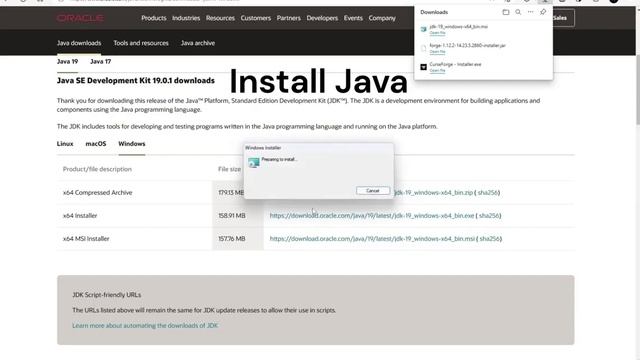640x360 pixels.
Task: Open downloads folder icon in Downloads panel
Action: (506, 12)
